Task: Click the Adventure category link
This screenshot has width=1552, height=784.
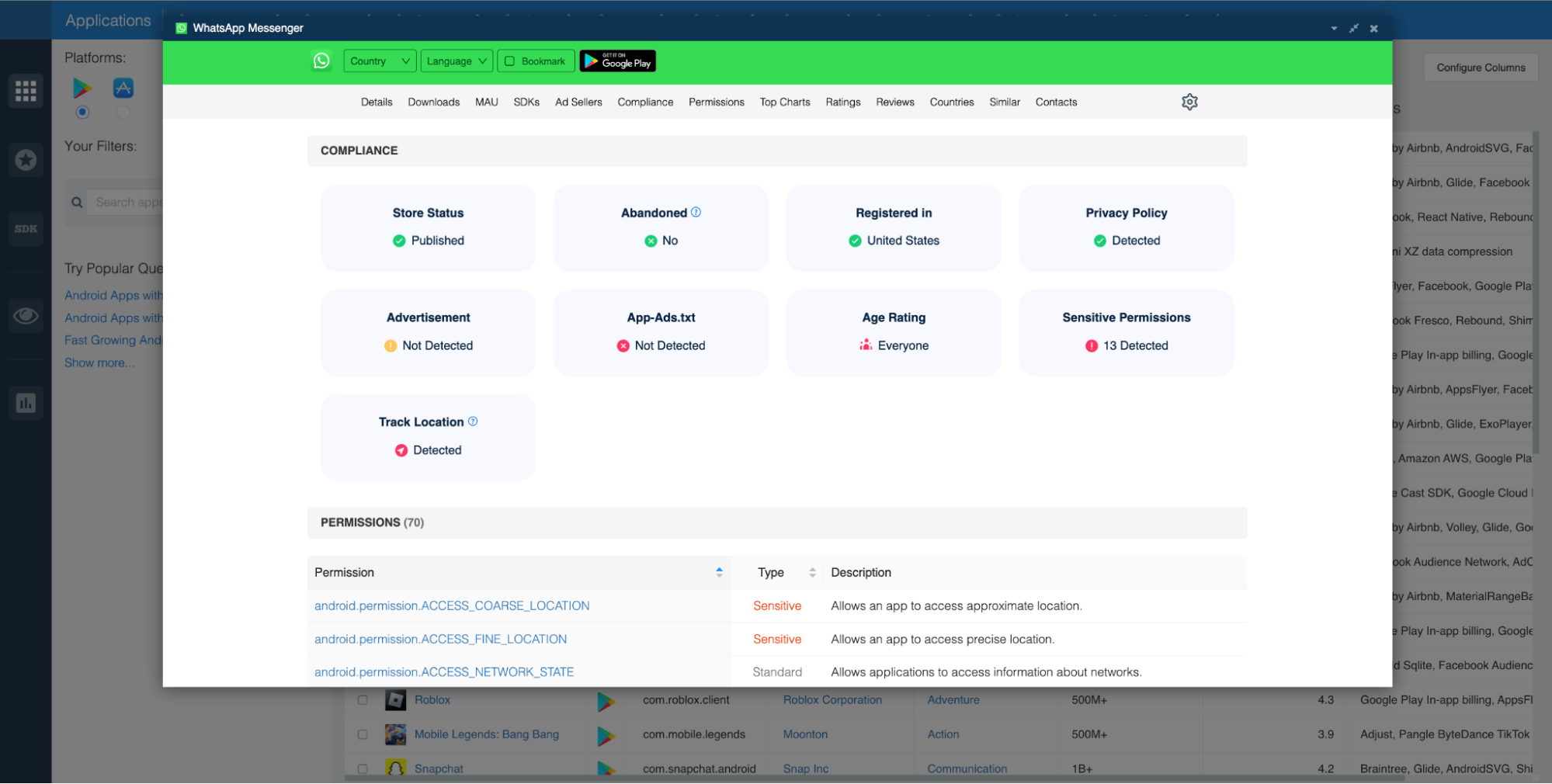Action: (953, 700)
